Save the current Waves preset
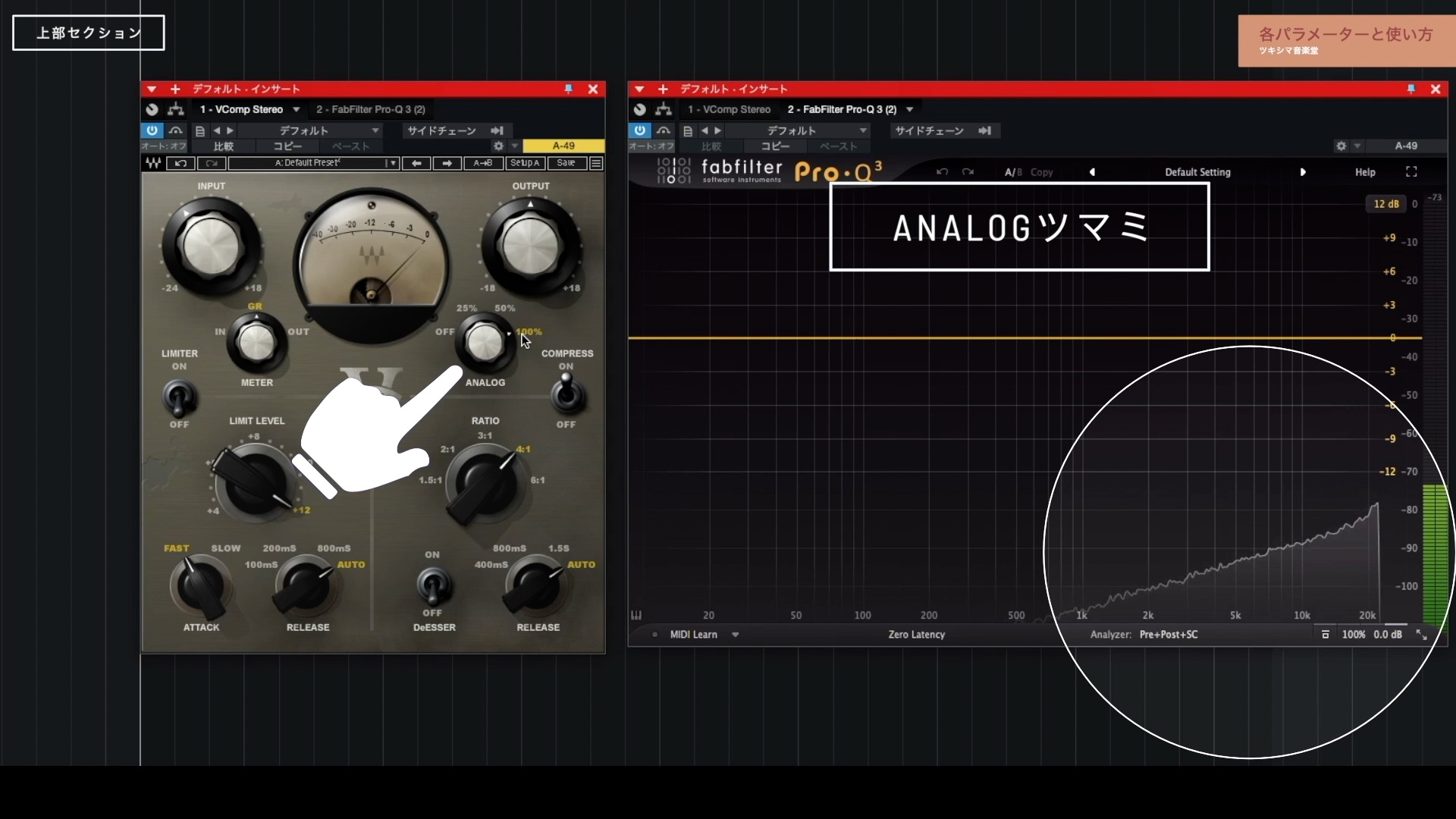The width and height of the screenshot is (1456, 819). [x=566, y=163]
